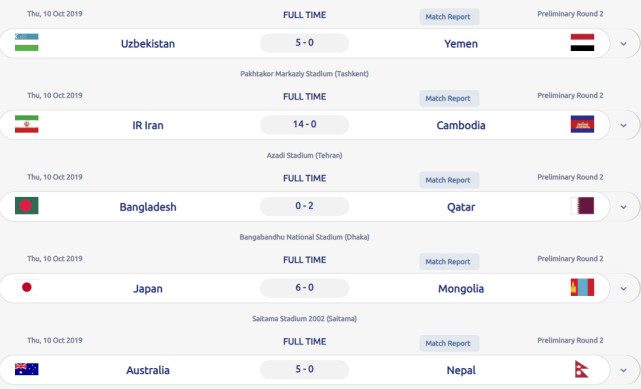Image resolution: width=641 pixels, height=389 pixels.
Task: Expand the IR Iran vs Cambodia match row
Action: [x=623, y=125]
